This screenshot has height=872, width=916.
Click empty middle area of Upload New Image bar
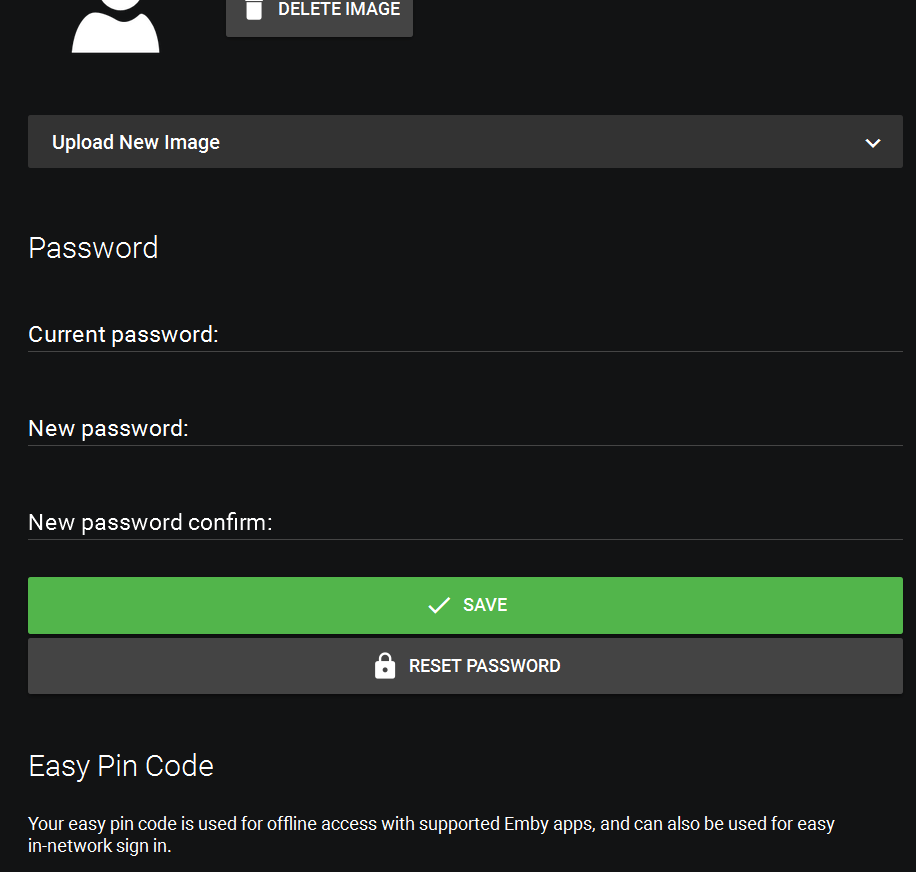coord(540,142)
